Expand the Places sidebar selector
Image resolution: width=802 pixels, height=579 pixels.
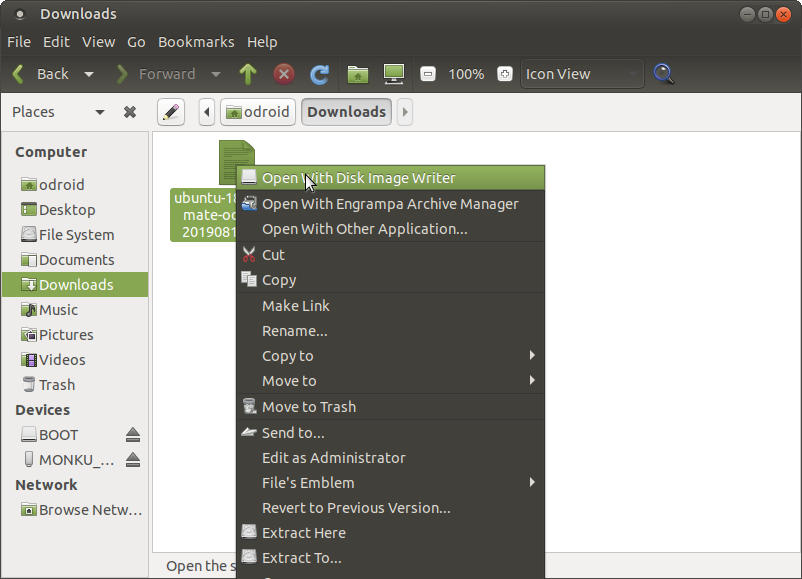click(99, 112)
